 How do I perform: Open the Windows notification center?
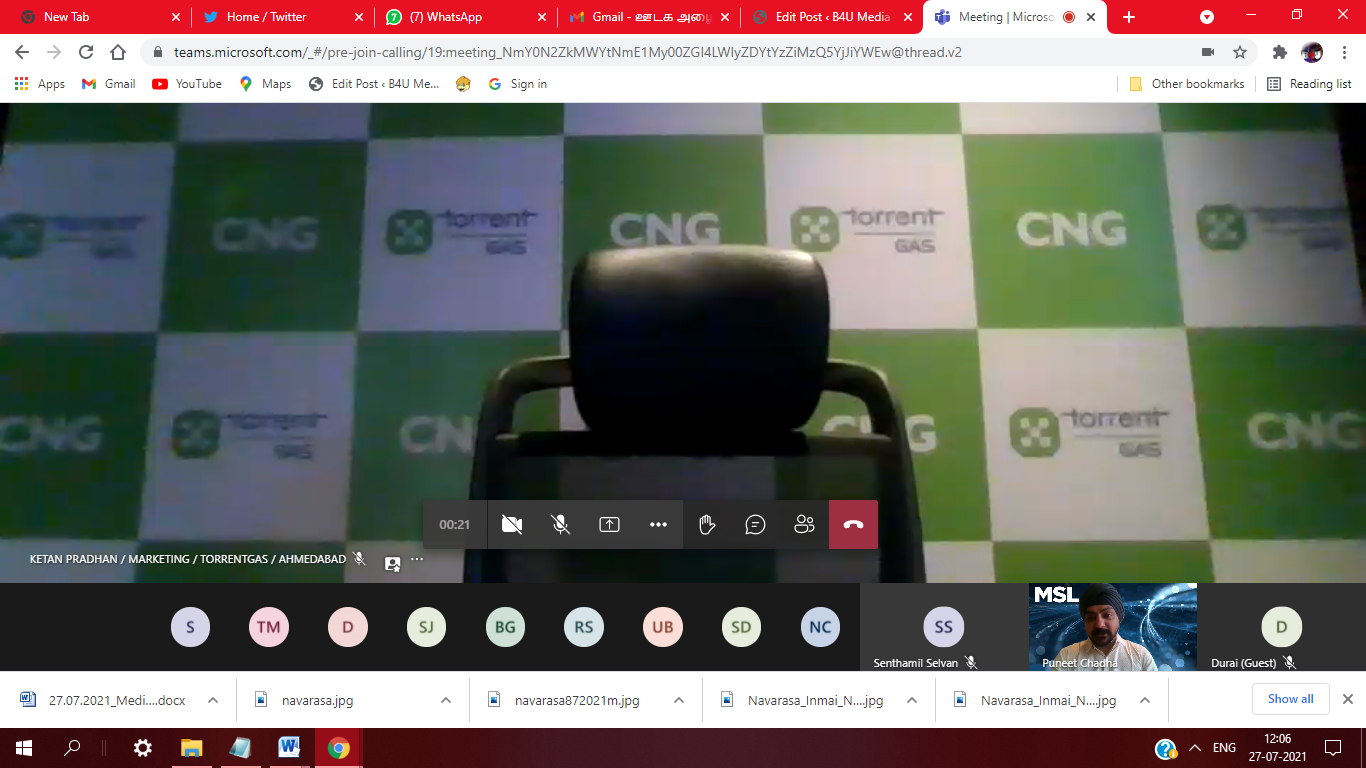[1333, 748]
